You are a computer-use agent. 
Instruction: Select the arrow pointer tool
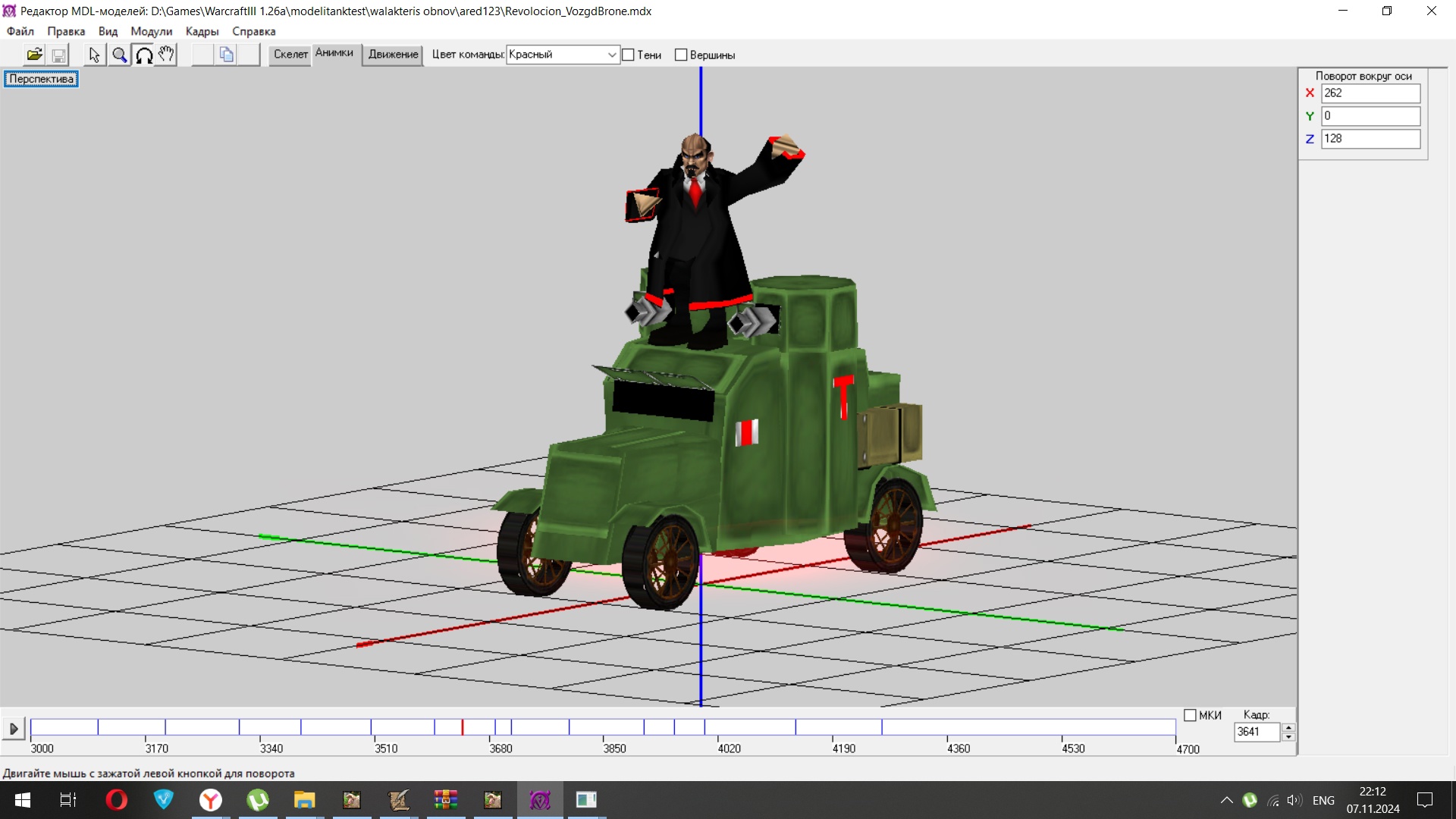point(94,55)
